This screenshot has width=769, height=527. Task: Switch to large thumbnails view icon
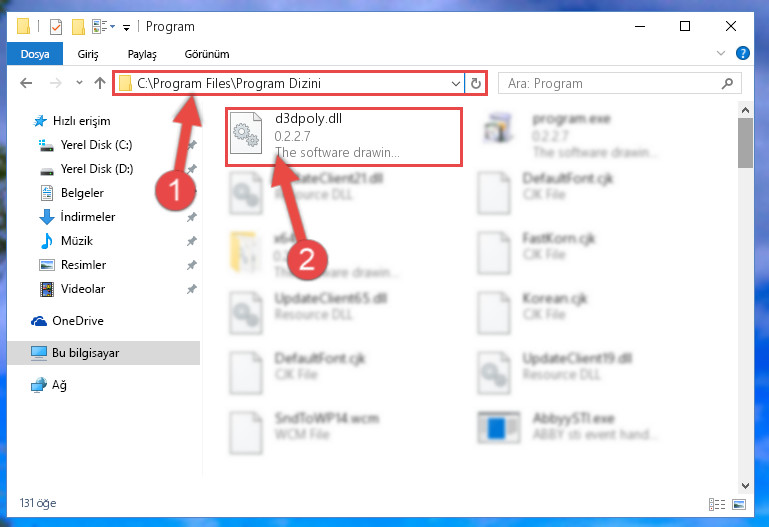pos(739,504)
